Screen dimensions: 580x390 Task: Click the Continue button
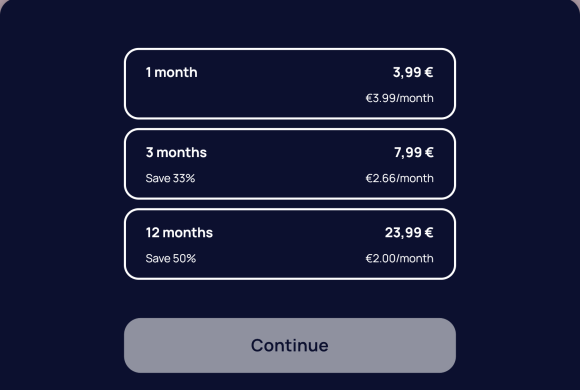[290, 345]
